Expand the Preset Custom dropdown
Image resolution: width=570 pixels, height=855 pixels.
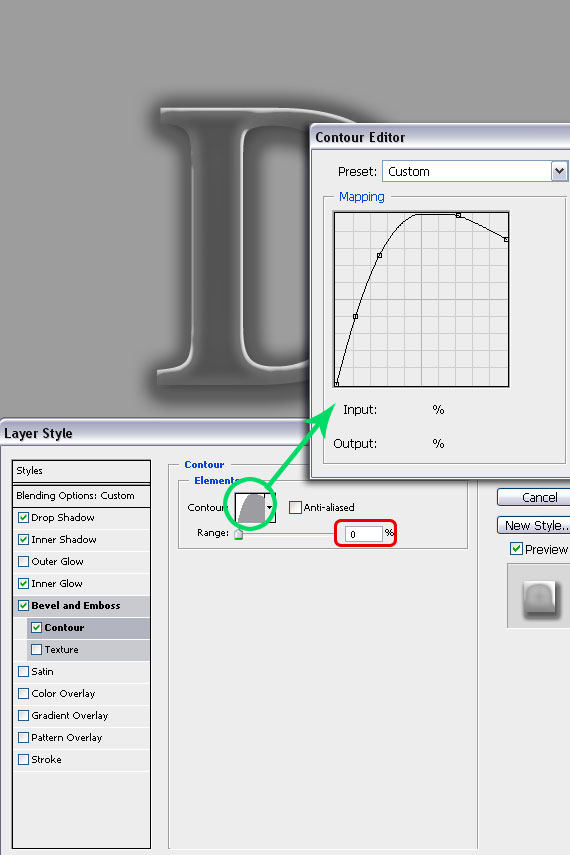click(559, 171)
